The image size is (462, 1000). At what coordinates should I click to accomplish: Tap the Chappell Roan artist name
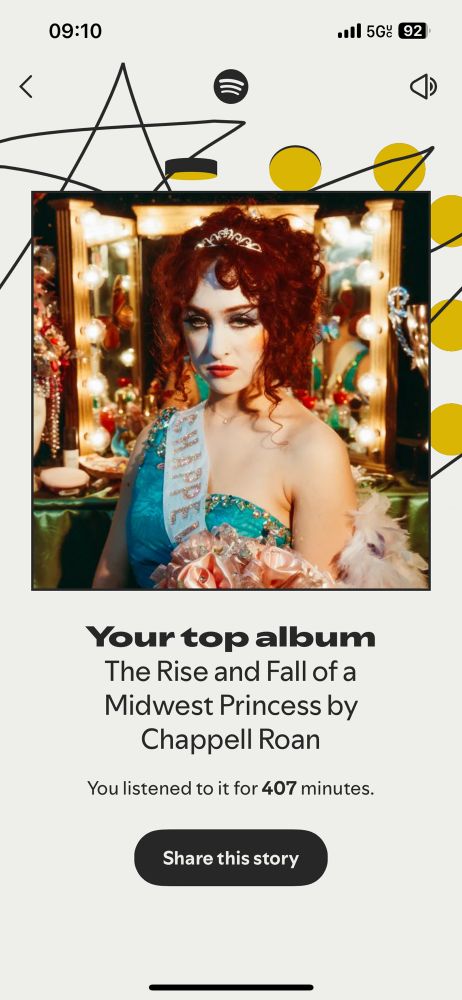230,740
